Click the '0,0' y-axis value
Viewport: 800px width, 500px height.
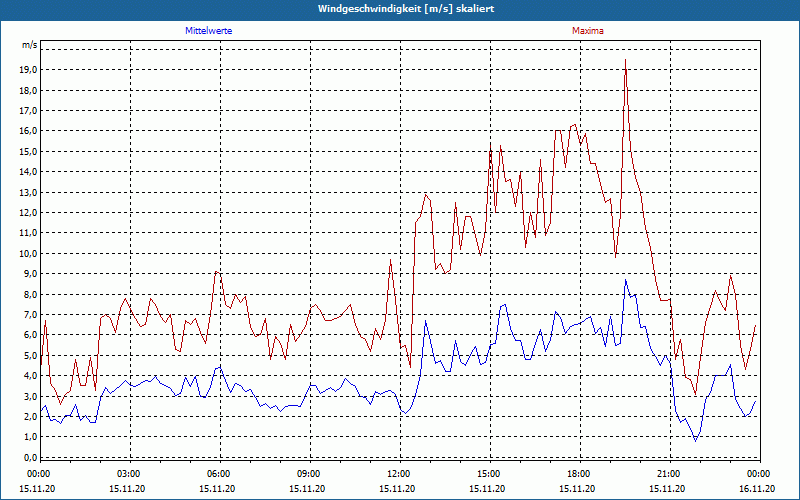(31, 458)
